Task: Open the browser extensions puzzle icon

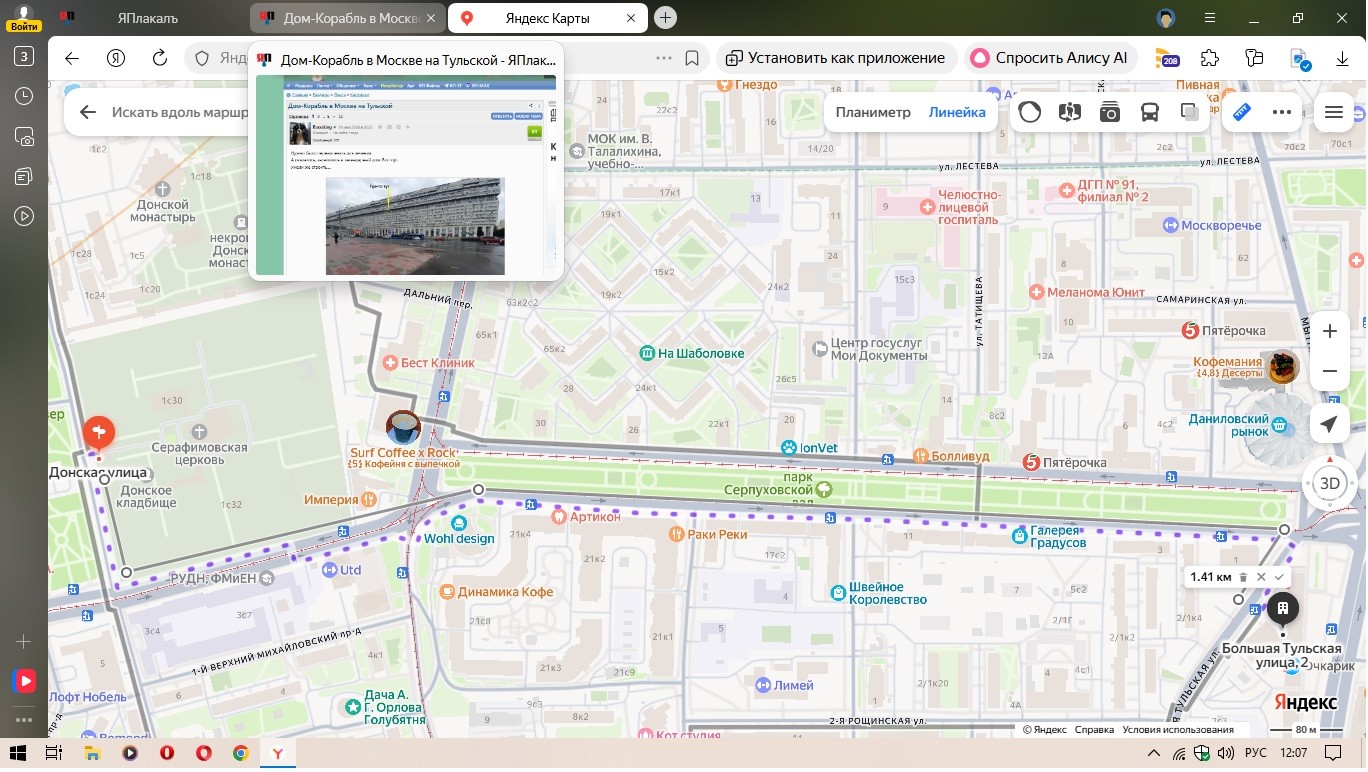Action: pyautogui.click(x=1210, y=58)
